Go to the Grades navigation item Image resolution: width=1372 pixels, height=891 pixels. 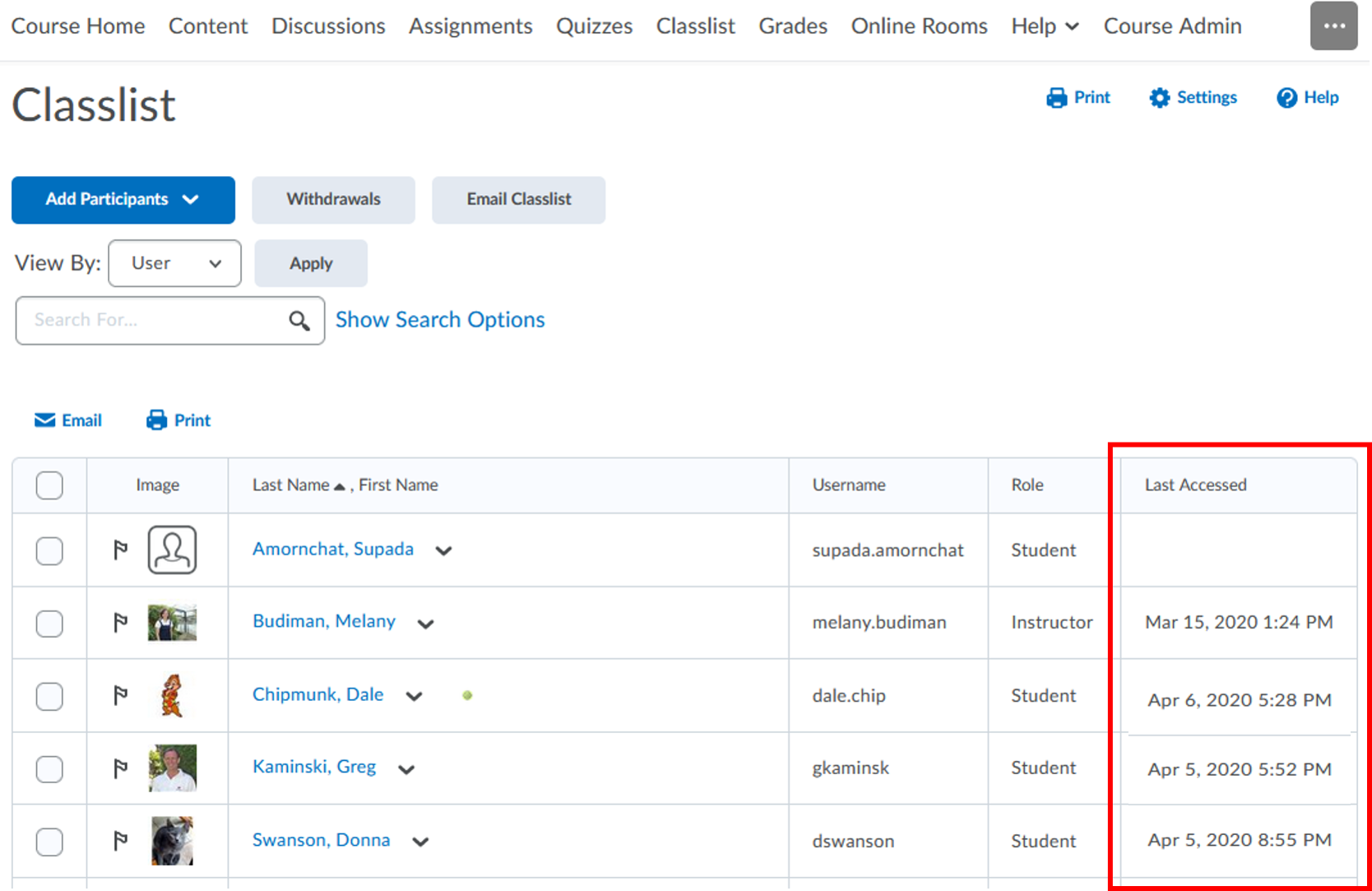click(792, 26)
